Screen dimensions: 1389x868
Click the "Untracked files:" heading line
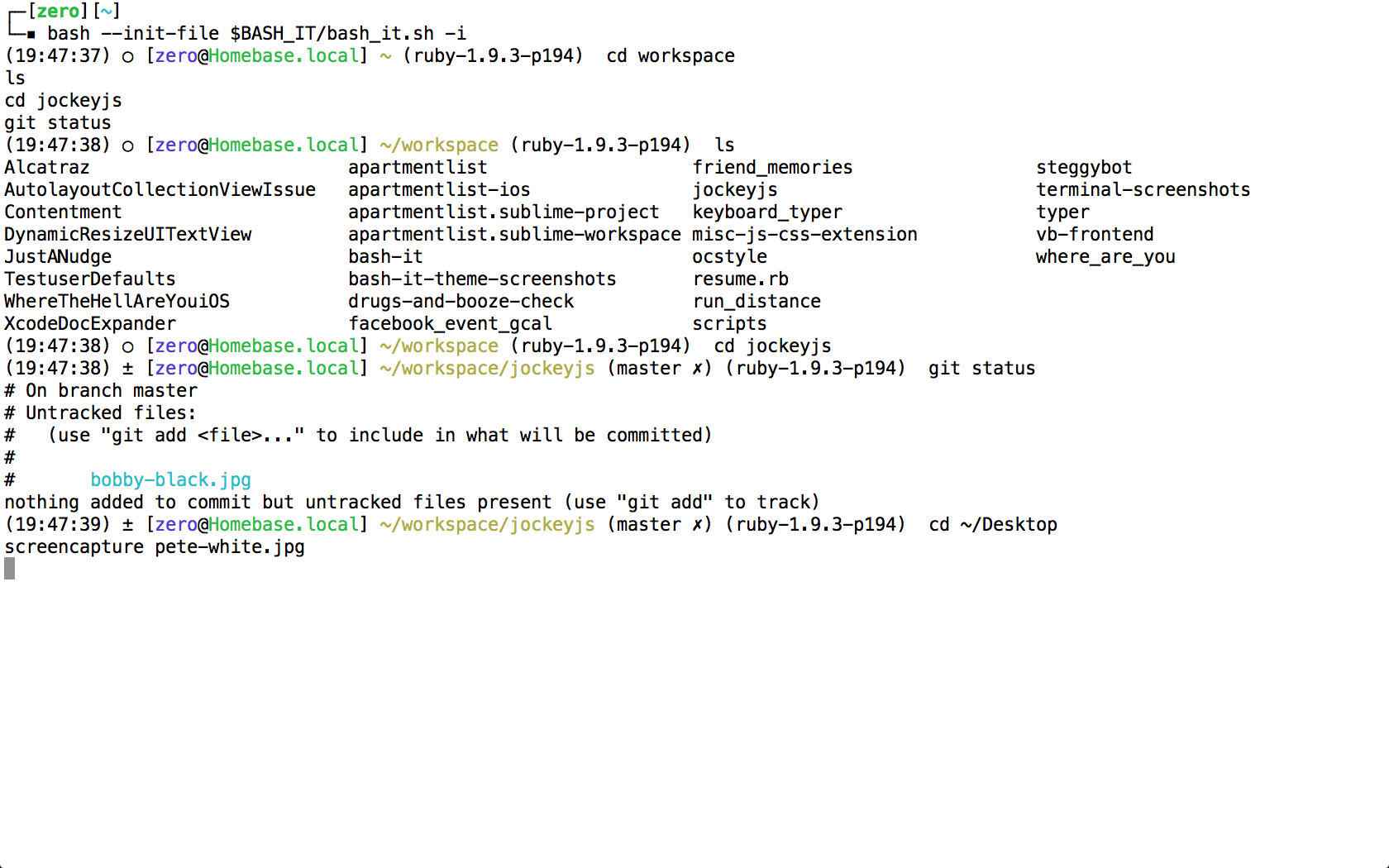tap(111, 413)
